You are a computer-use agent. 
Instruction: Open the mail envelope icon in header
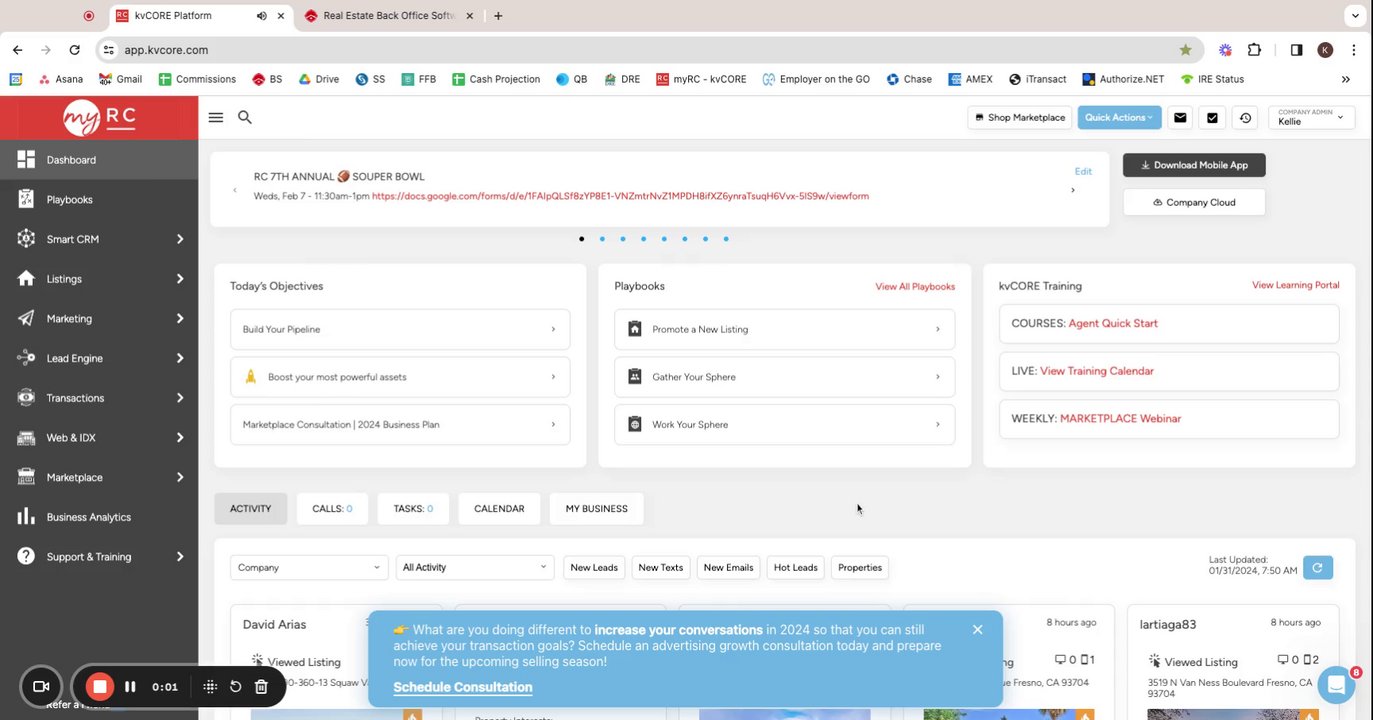pos(1180,118)
